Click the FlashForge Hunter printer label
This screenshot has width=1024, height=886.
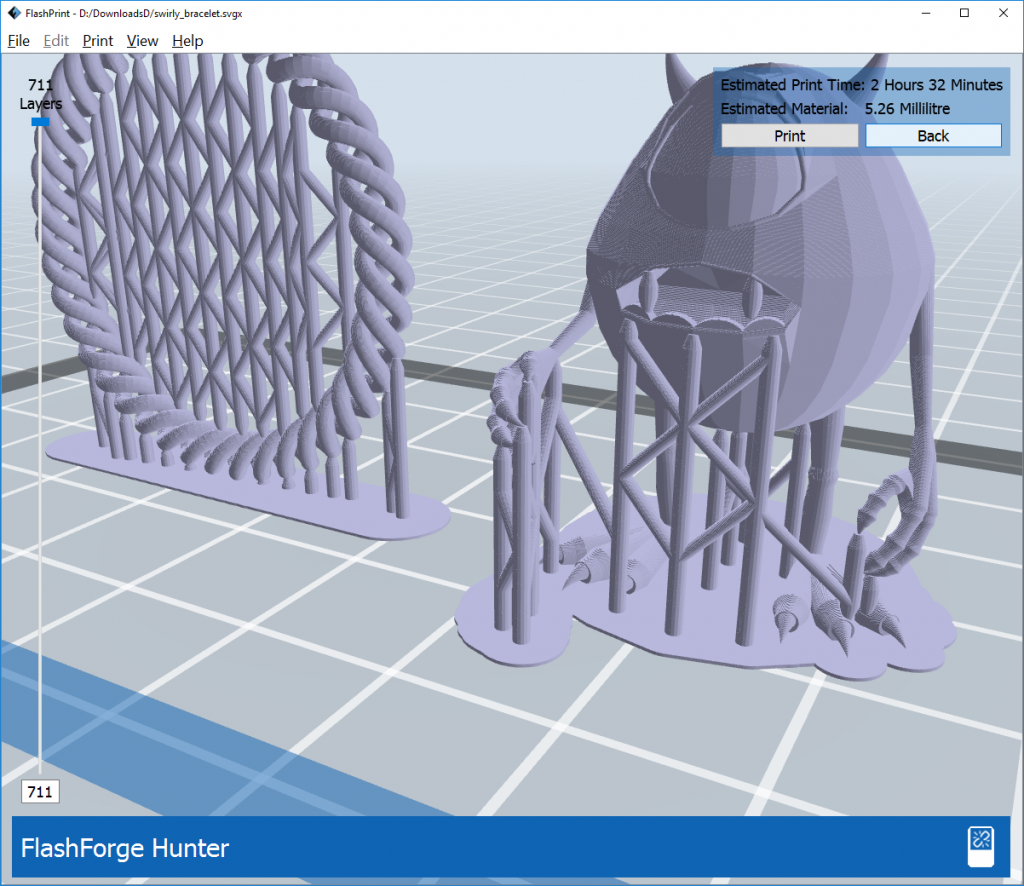coord(125,848)
